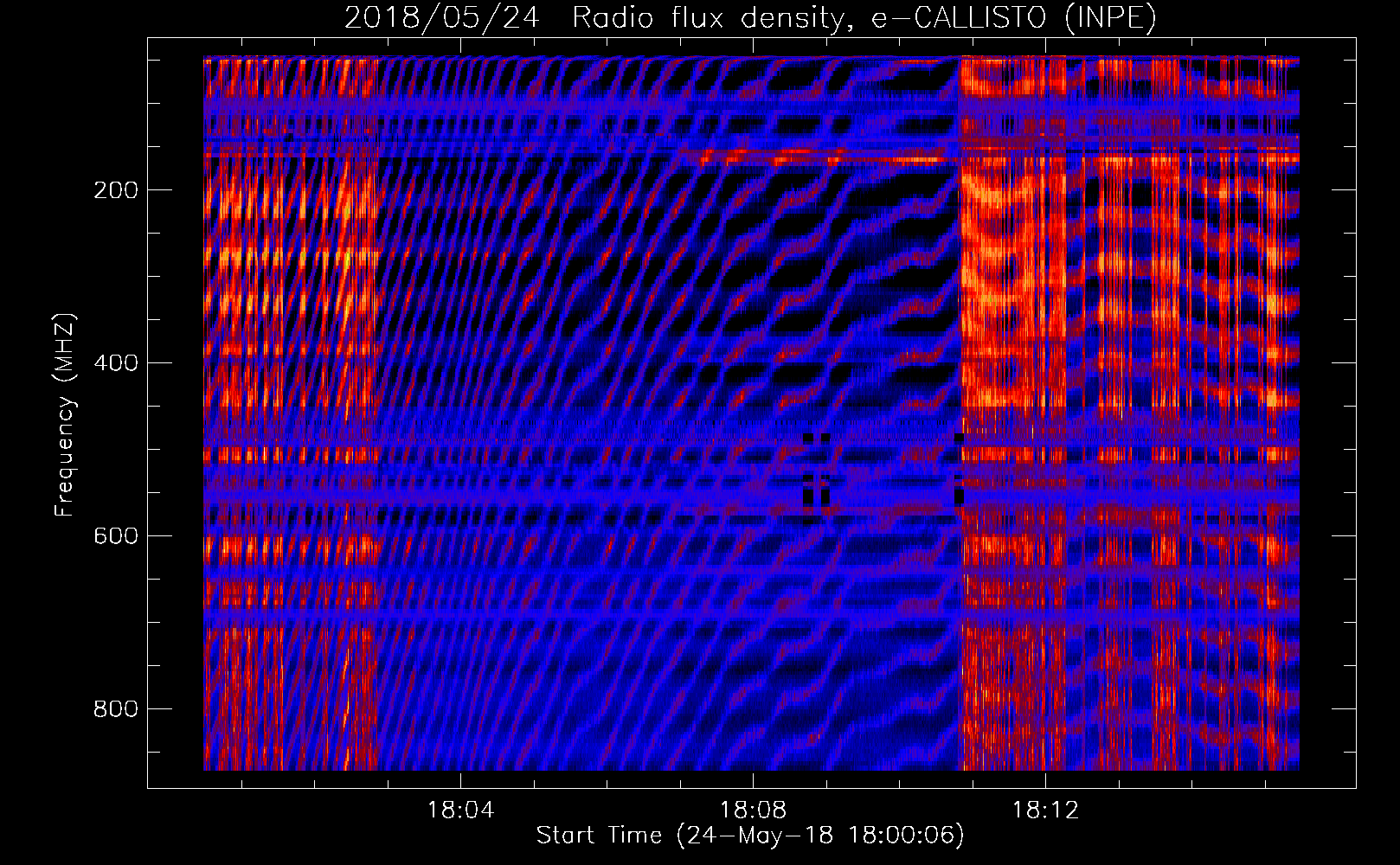Click the 'Frequency (MHZ)' axis label
1400x865 pixels.
[x=65, y=415]
